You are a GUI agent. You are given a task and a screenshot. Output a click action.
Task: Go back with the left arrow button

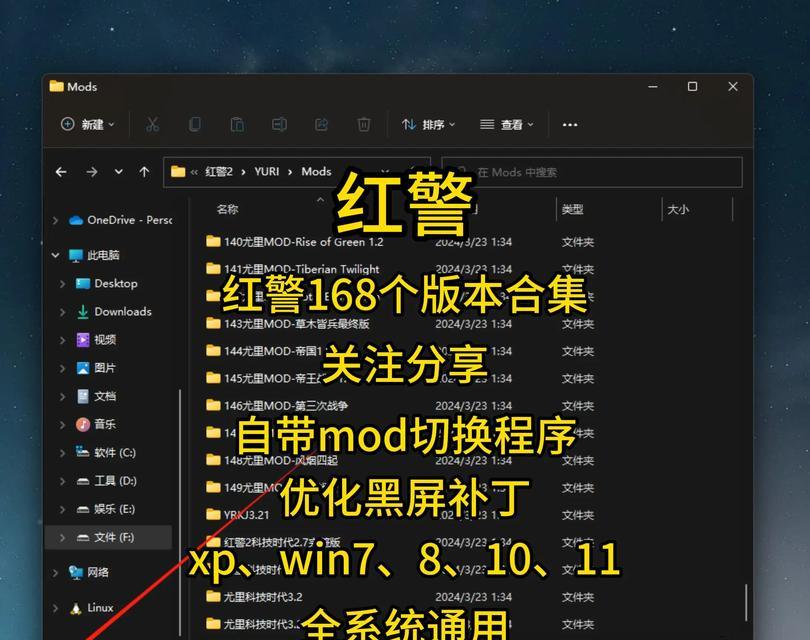(61, 172)
